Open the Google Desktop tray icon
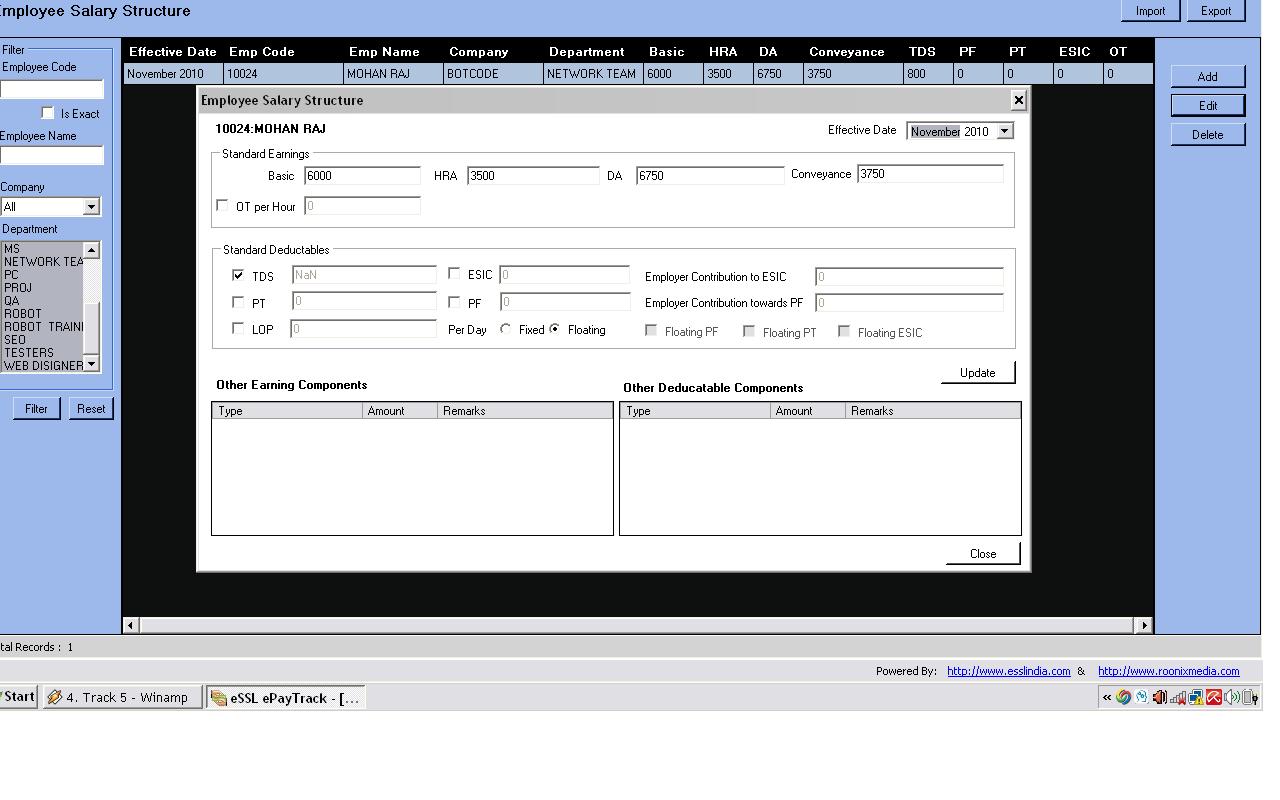The width and height of the screenshot is (1280, 800). click(x=1123, y=697)
